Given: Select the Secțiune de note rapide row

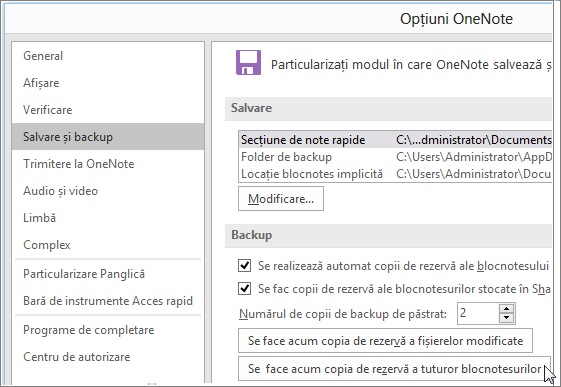Looking at the screenshot, I should click(395, 140).
